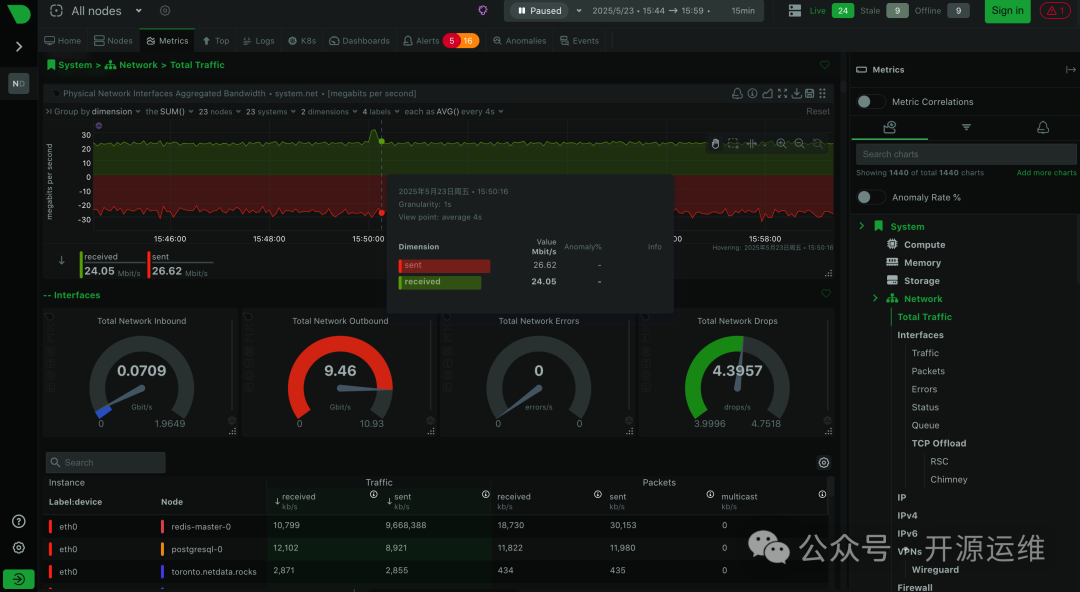Open the Dashboards tab

359,41
